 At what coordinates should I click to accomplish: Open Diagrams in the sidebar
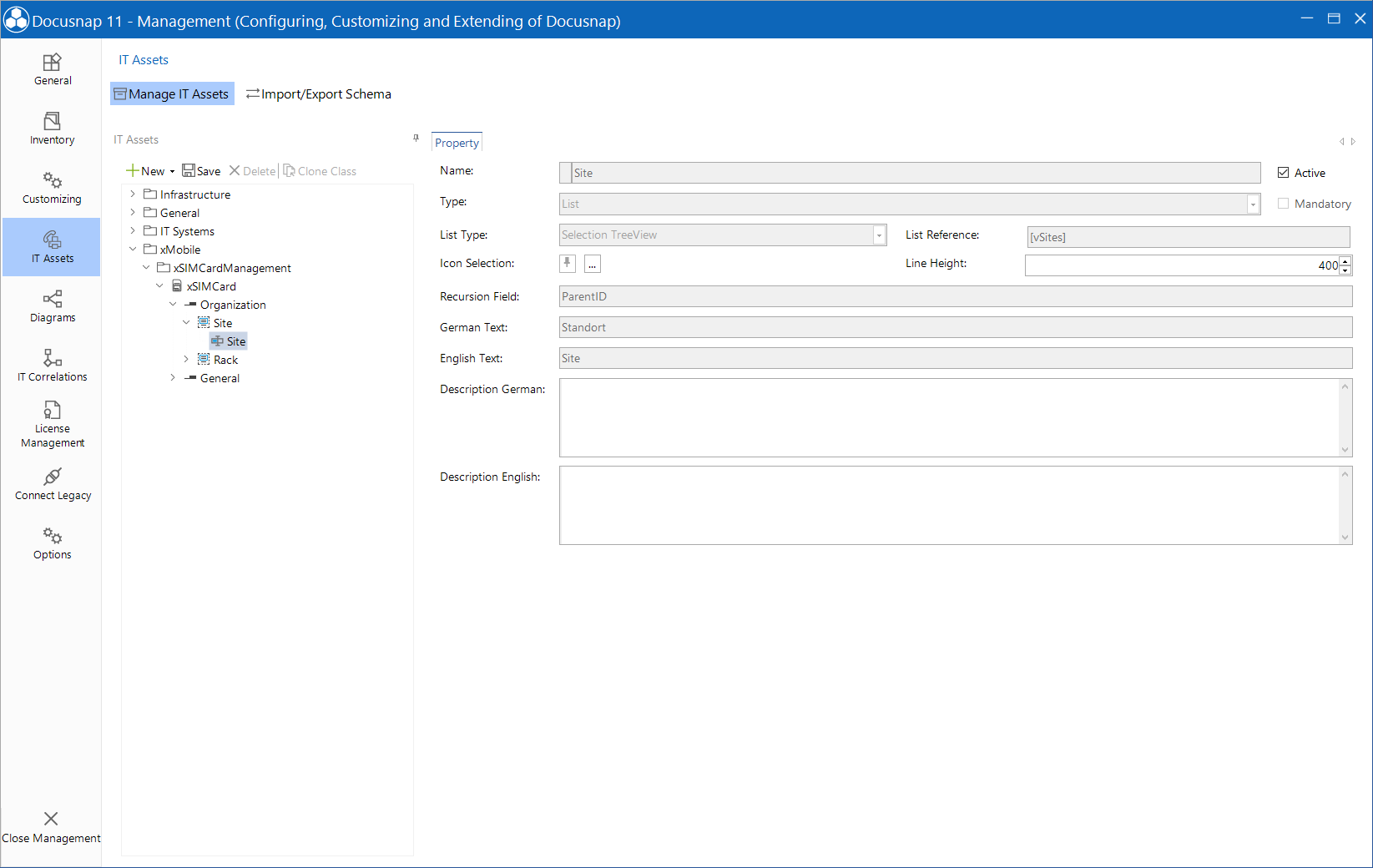tap(52, 306)
